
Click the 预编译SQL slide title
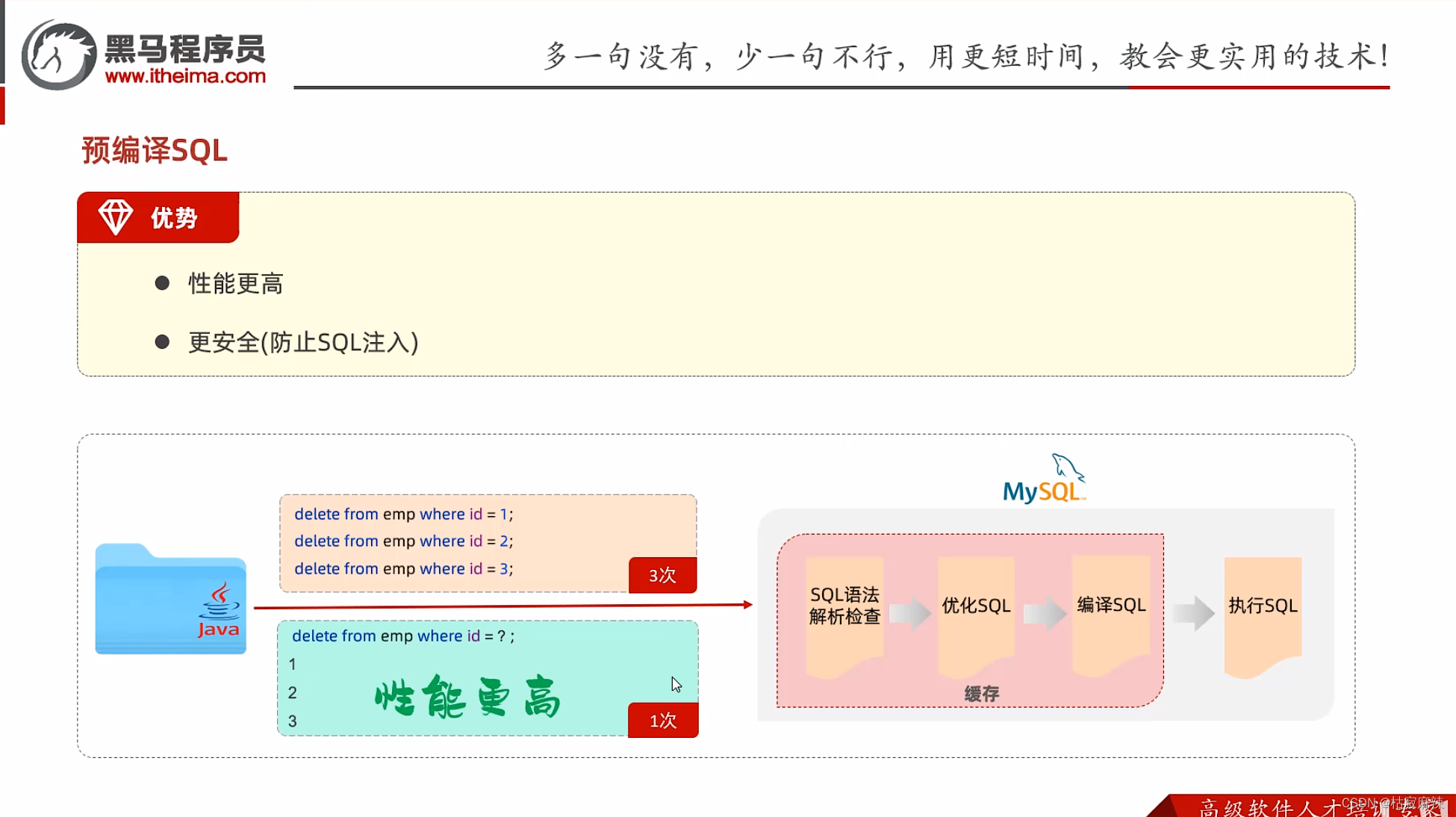[x=155, y=150]
